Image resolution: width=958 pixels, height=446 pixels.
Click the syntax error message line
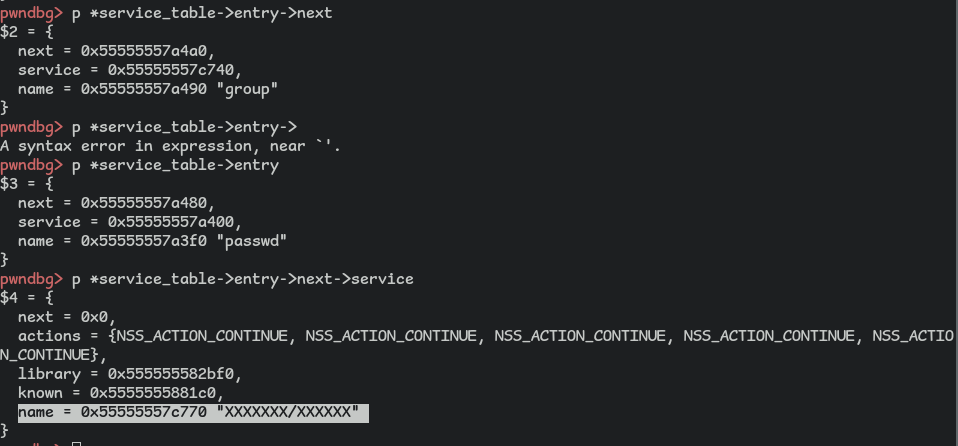170,146
